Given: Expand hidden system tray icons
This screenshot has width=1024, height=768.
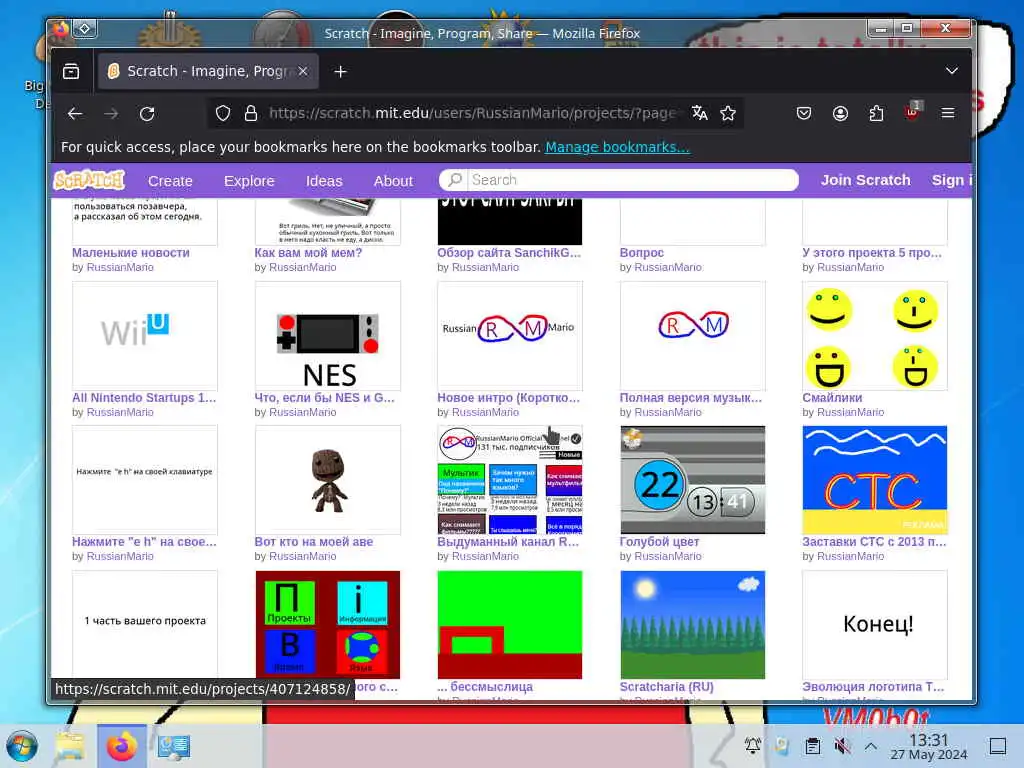Looking at the screenshot, I should click(x=871, y=745).
